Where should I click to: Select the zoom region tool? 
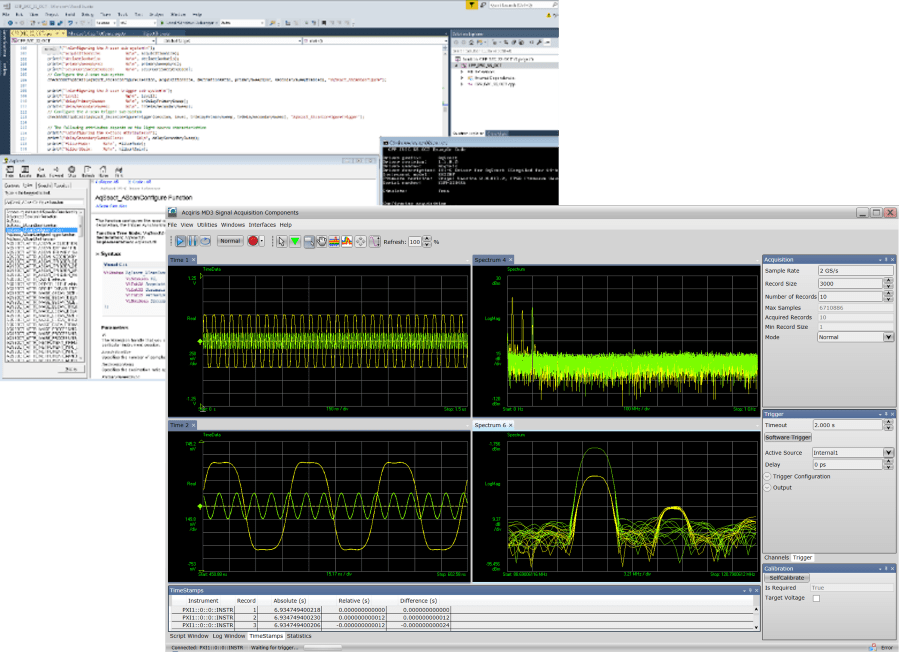click(x=309, y=241)
